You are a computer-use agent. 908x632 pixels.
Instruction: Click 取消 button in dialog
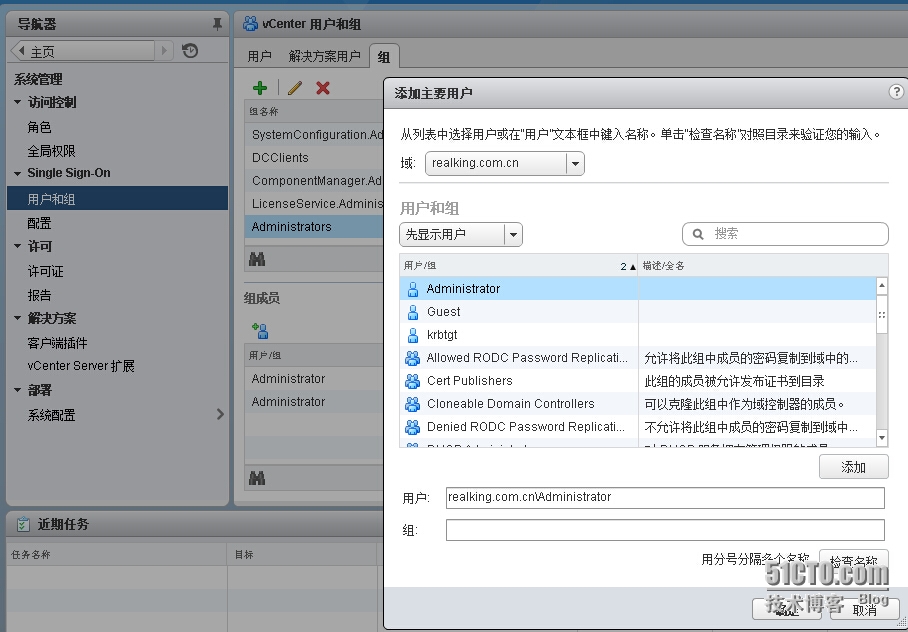865,609
